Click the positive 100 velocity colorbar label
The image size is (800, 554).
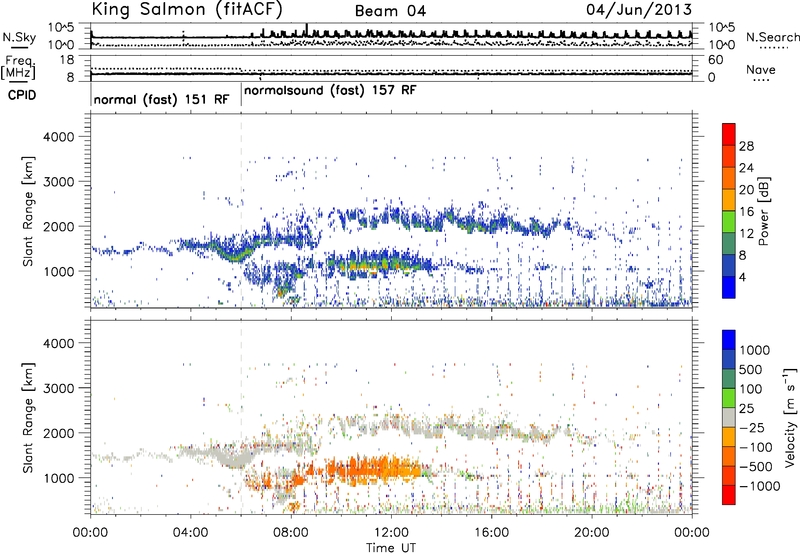coord(751,389)
